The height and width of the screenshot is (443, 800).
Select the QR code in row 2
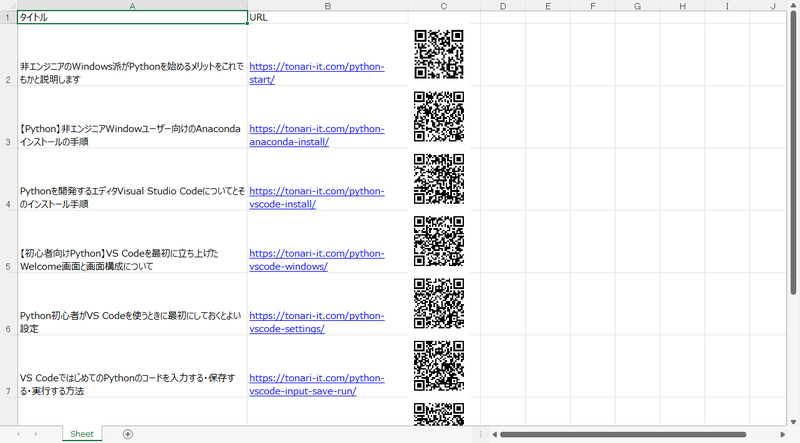(x=439, y=55)
